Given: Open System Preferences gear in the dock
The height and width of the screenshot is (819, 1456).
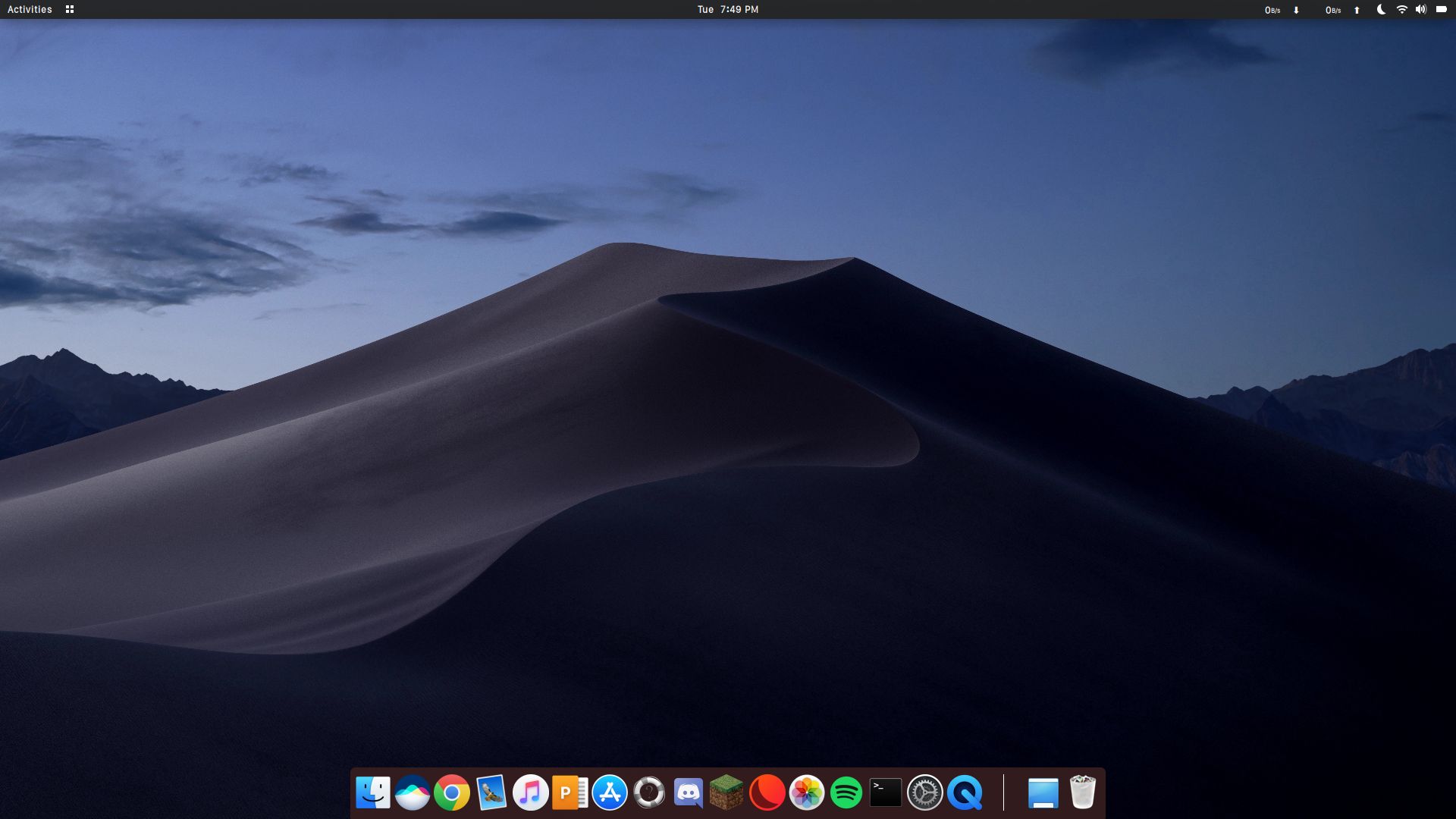Looking at the screenshot, I should (924, 792).
